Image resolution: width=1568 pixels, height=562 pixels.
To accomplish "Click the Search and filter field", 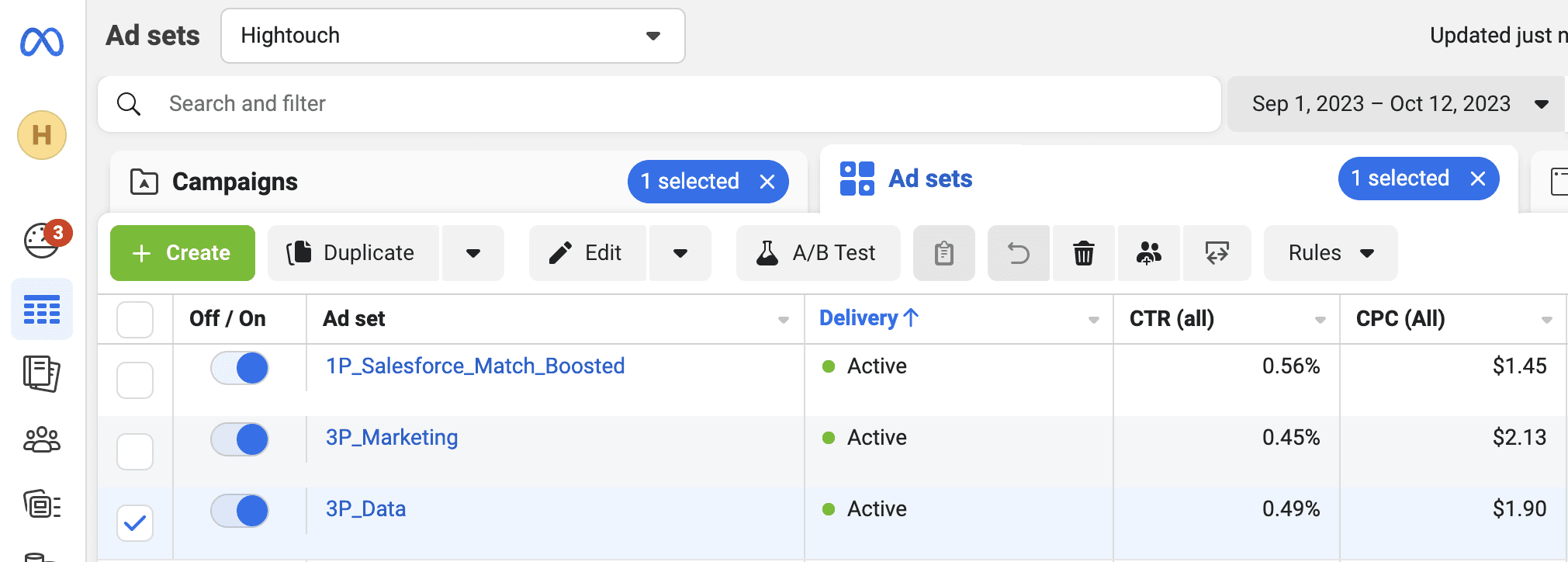I will point(659,104).
